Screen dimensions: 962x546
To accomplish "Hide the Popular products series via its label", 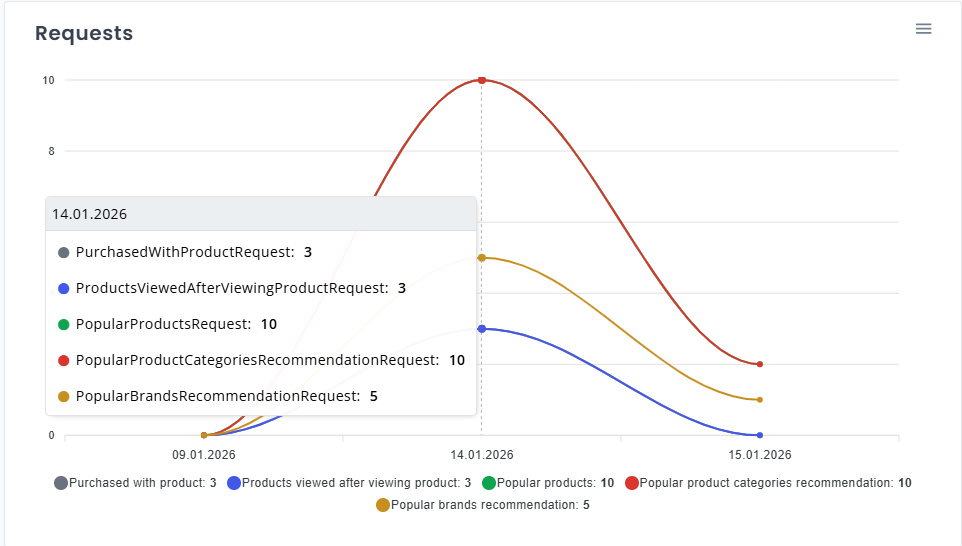I will [555, 483].
